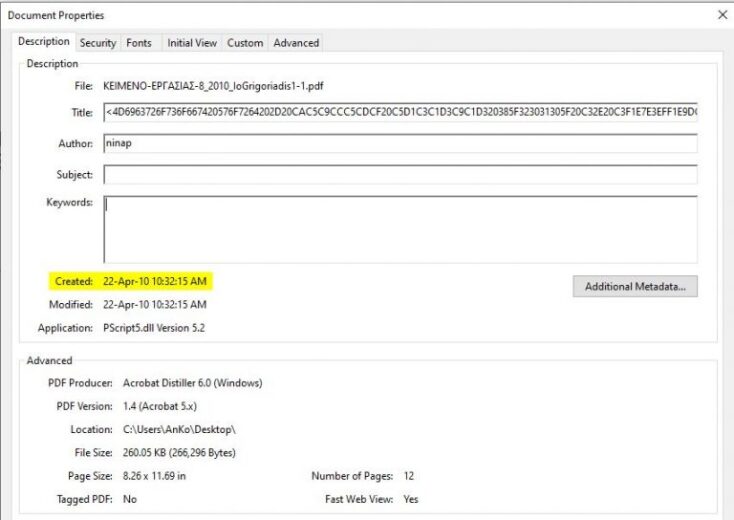The height and width of the screenshot is (520, 734).
Task: Switch to the Security tab
Action: point(98,43)
